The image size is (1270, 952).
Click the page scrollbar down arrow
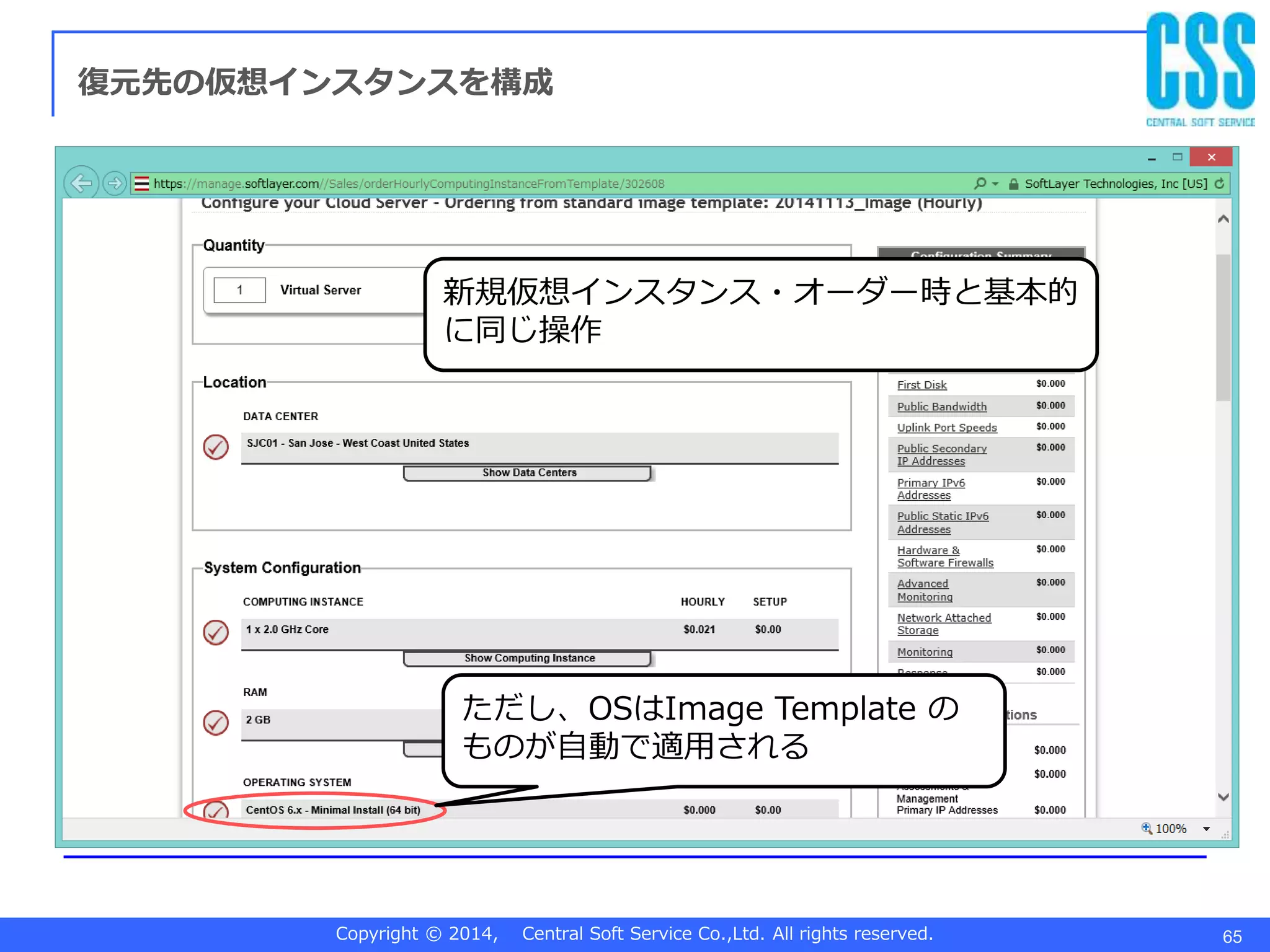[1223, 797]
